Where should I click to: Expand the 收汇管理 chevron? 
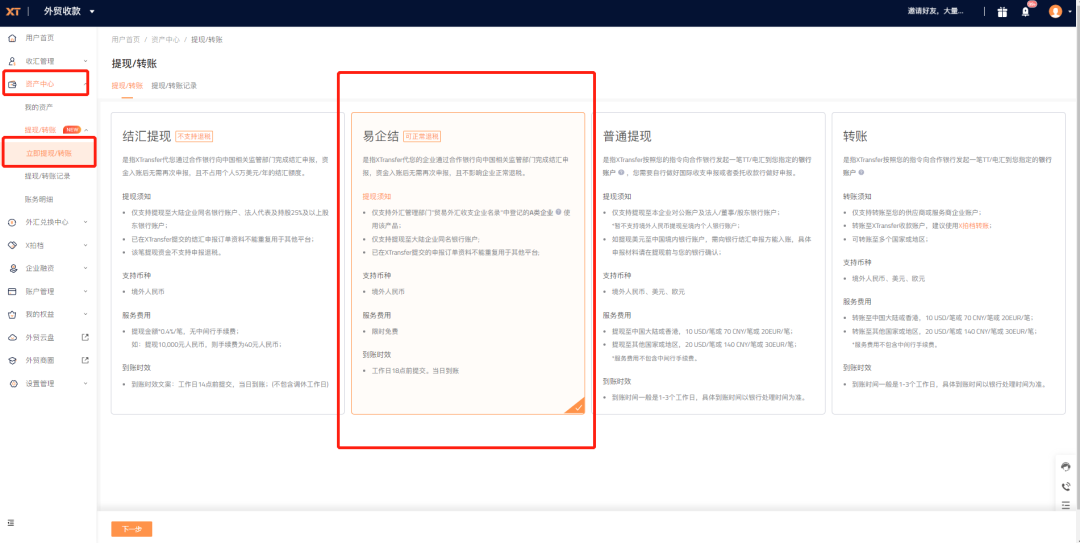pos(85,61)
